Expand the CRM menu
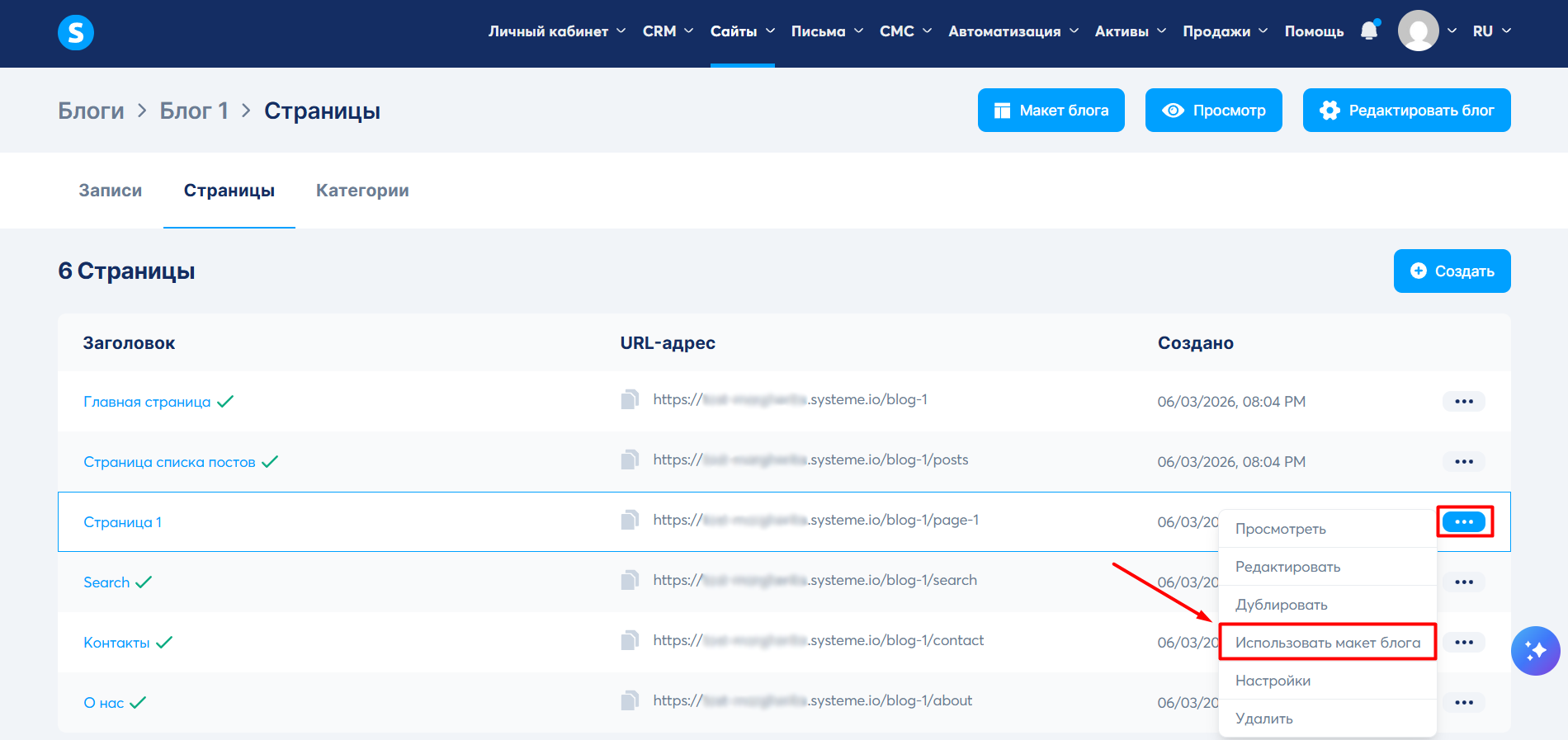The width and height of the screenshot is (1568, 740). 668,31
